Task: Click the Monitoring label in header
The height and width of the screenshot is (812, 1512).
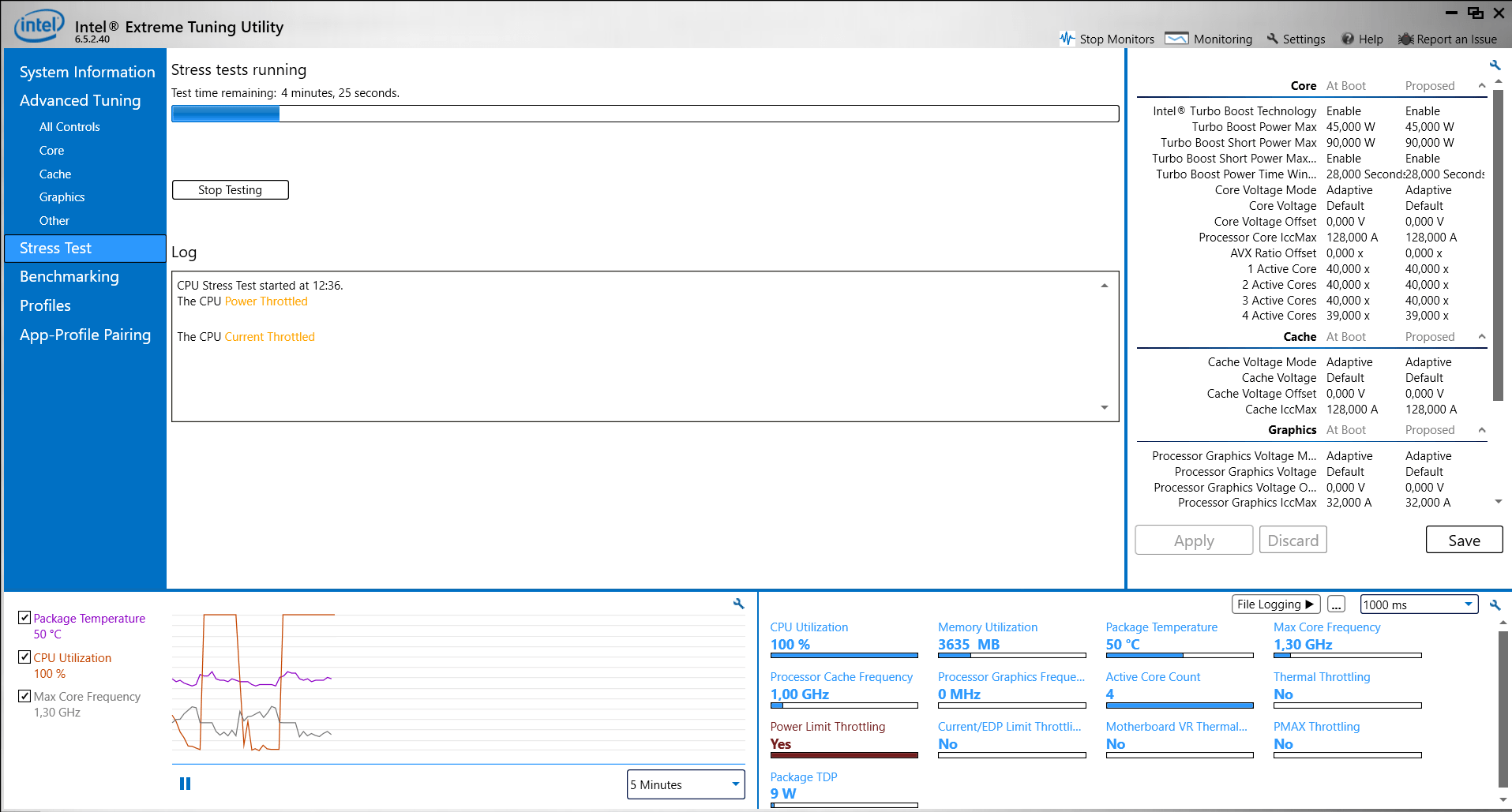Action: [x=1223, y=39]
